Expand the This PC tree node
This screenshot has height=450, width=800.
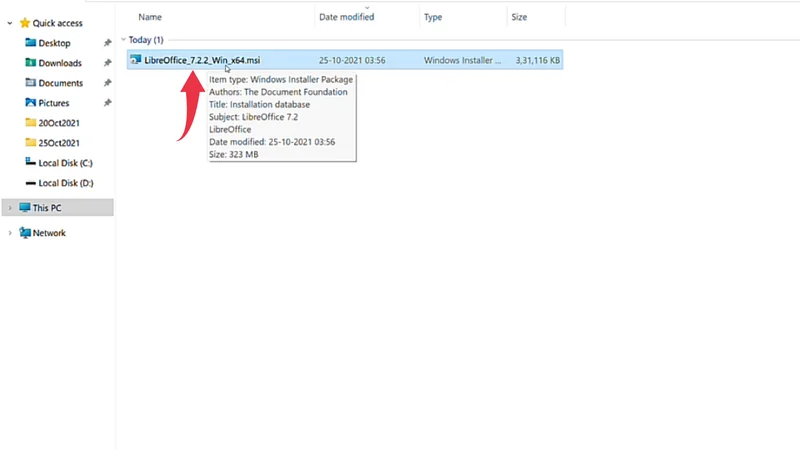10,207
